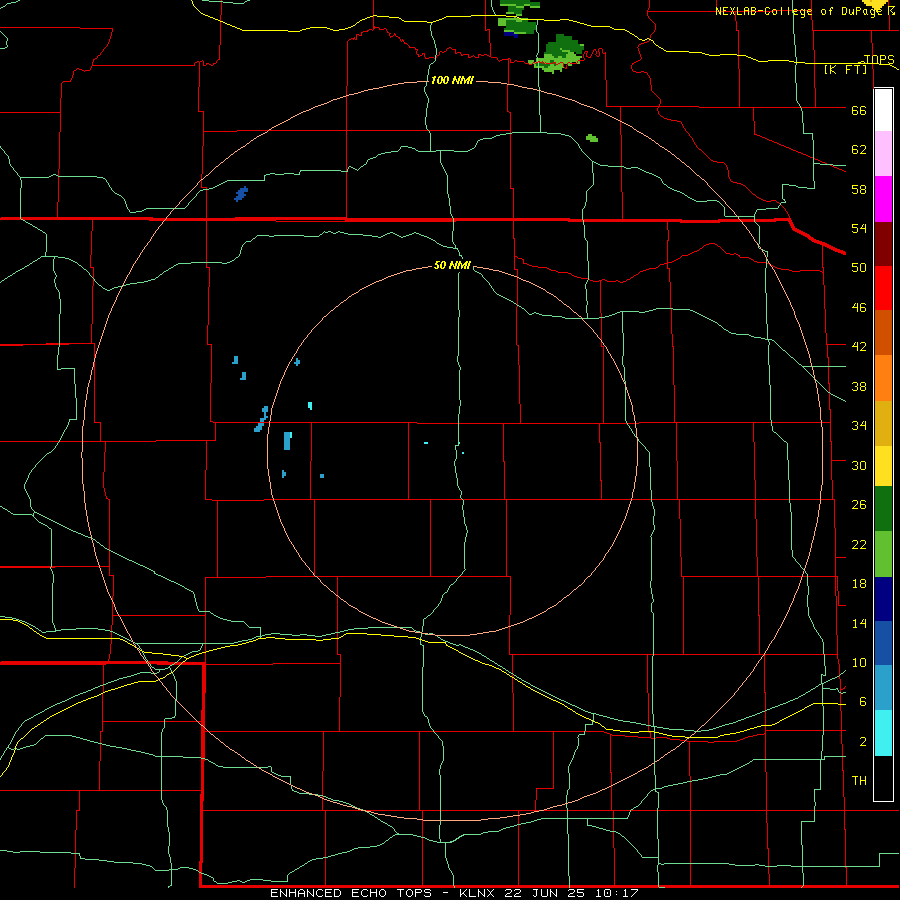Click the '26' legend value
This screenshot has height=900, width=900.
click(859, 505)
